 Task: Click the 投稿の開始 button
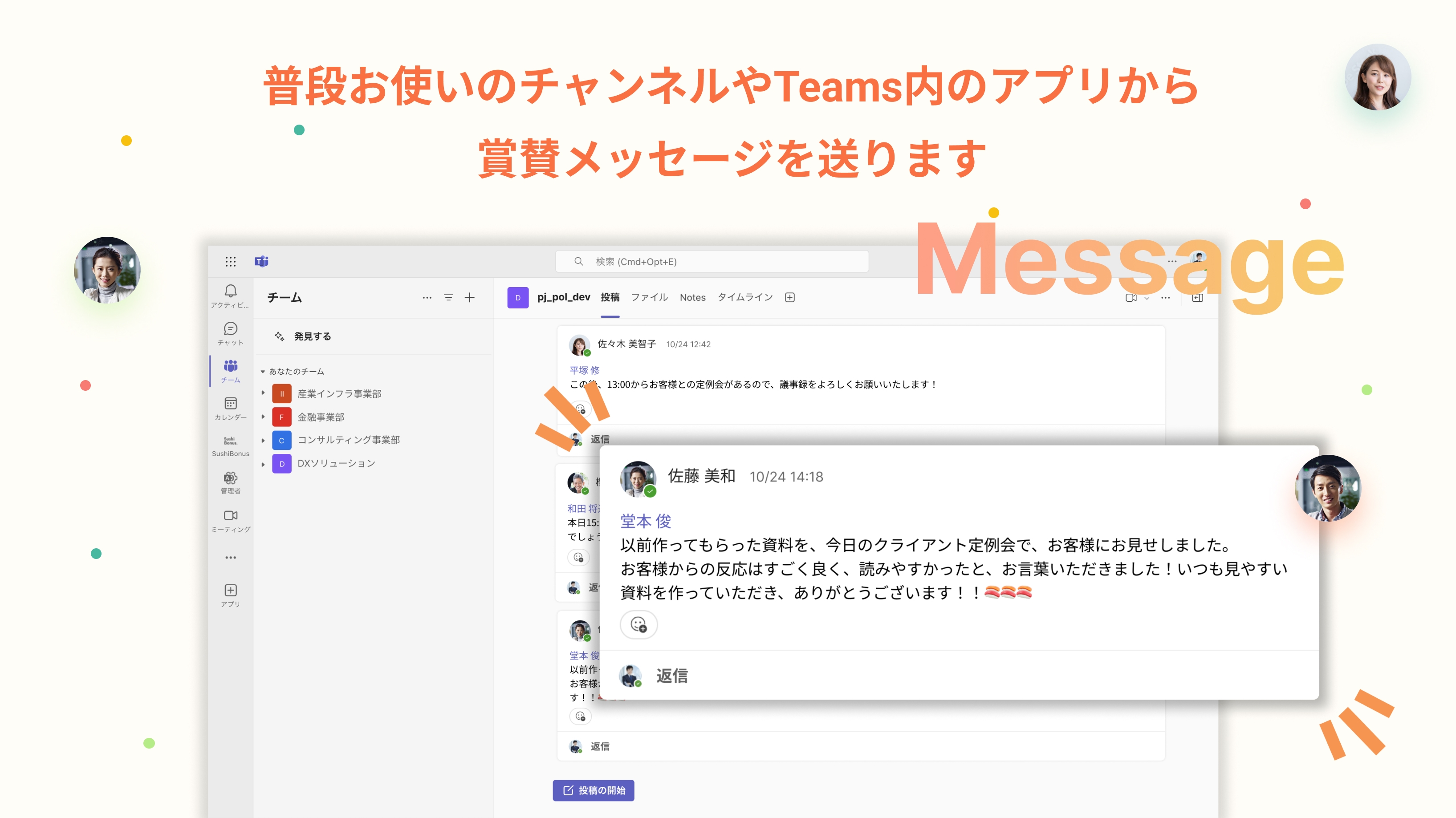point(594,790)
